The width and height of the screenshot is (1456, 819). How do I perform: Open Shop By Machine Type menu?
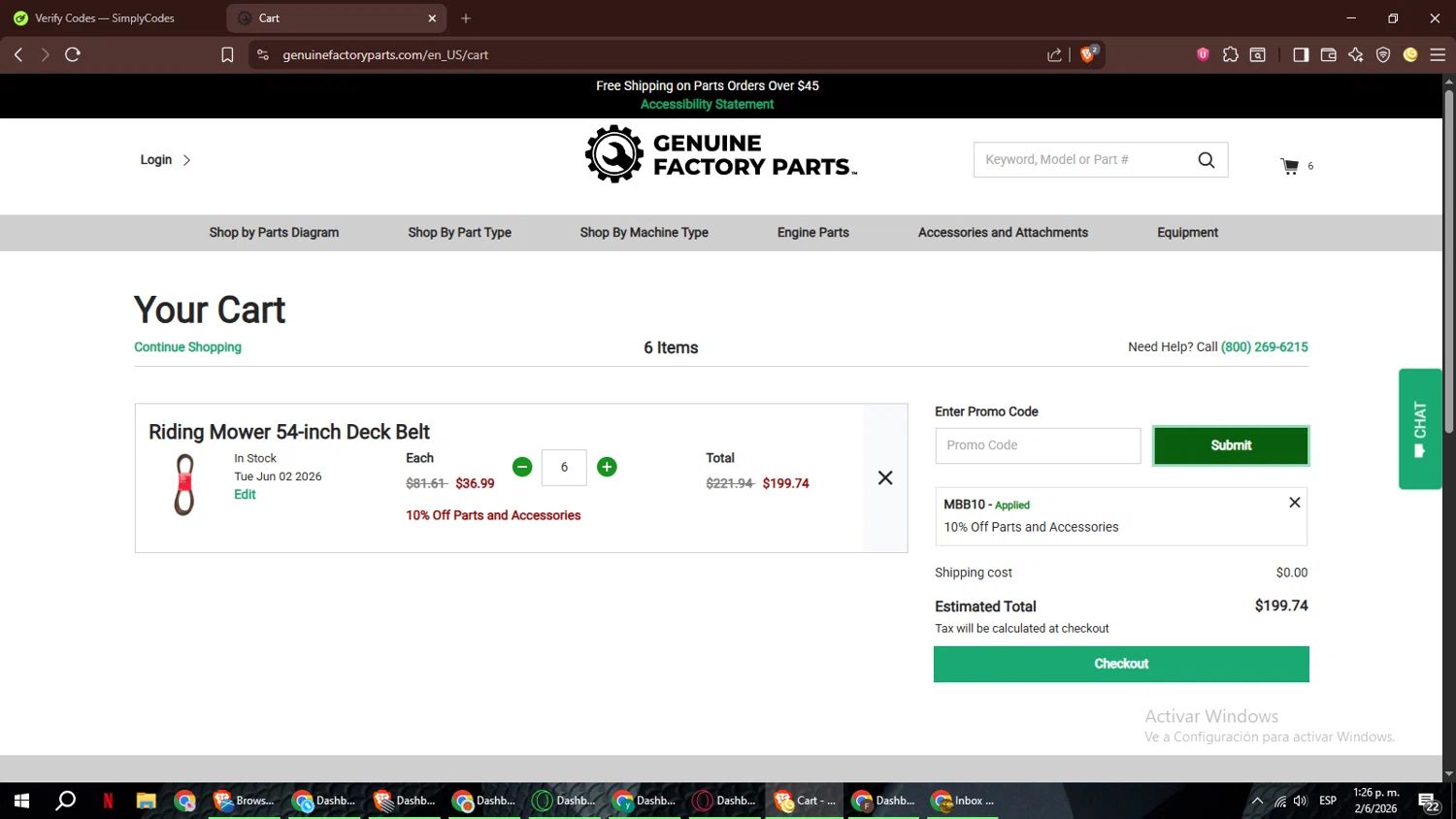coord(644,233)
